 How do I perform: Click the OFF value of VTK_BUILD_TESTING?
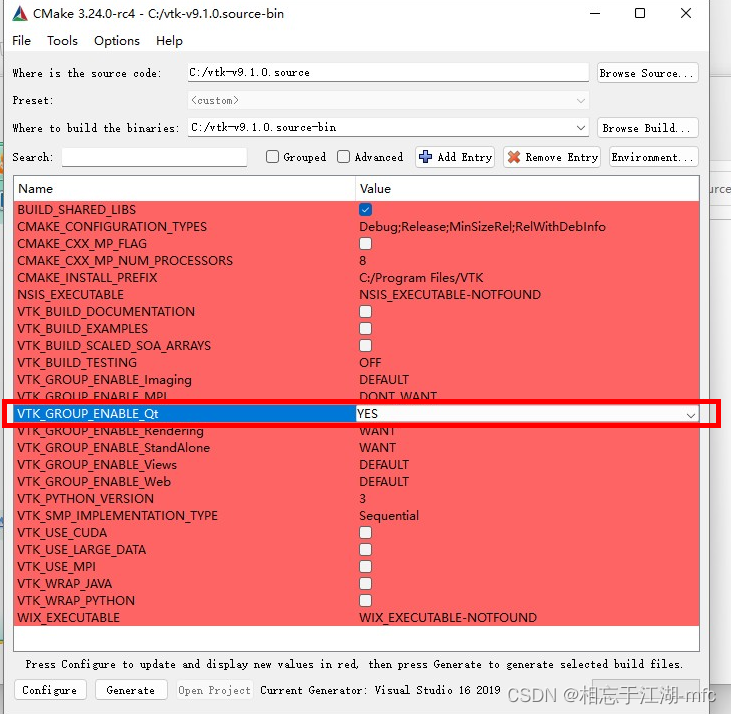[370, 363]
